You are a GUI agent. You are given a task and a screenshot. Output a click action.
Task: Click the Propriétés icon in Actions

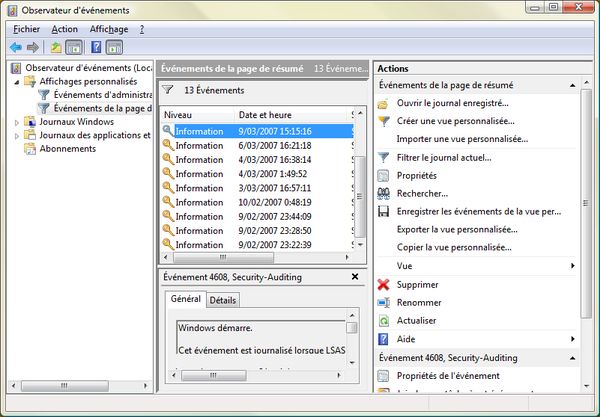point(384,175)
